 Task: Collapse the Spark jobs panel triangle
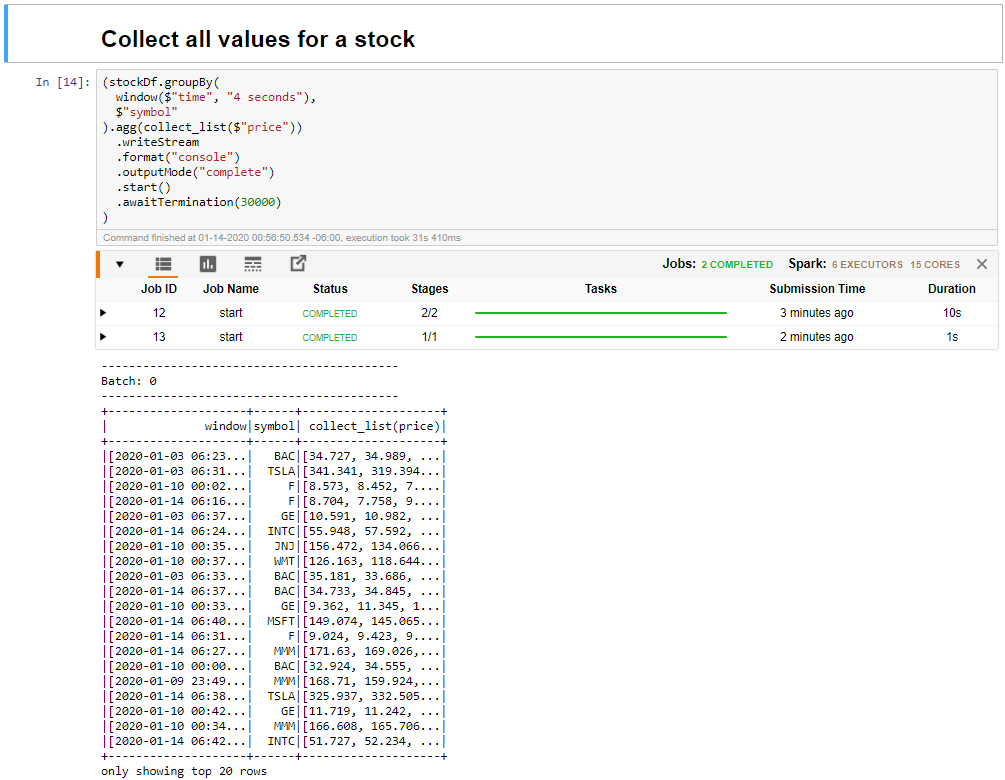pyautogui.click(x=119, y=263)
